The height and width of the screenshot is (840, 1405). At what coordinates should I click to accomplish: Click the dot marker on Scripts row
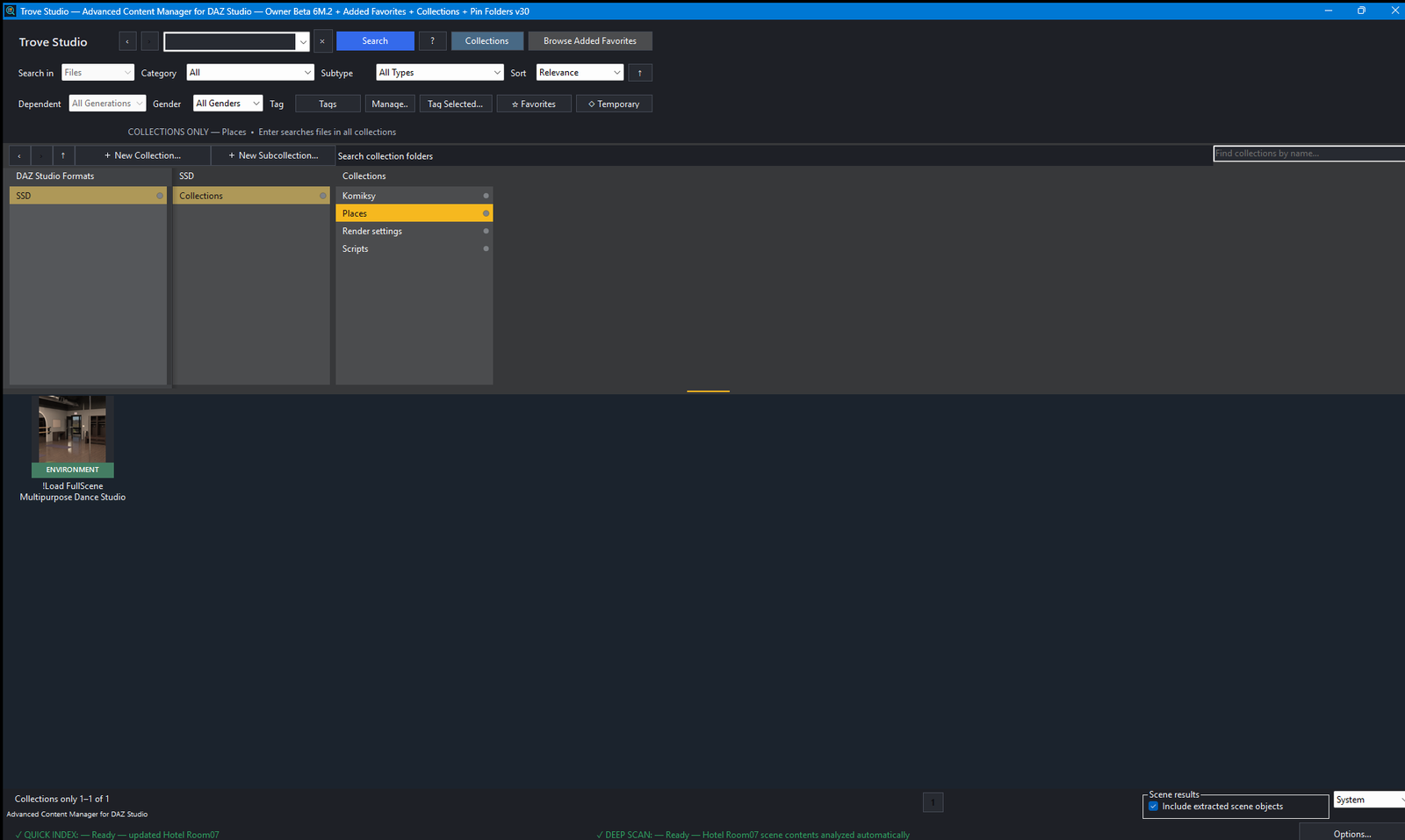[486, 248]
